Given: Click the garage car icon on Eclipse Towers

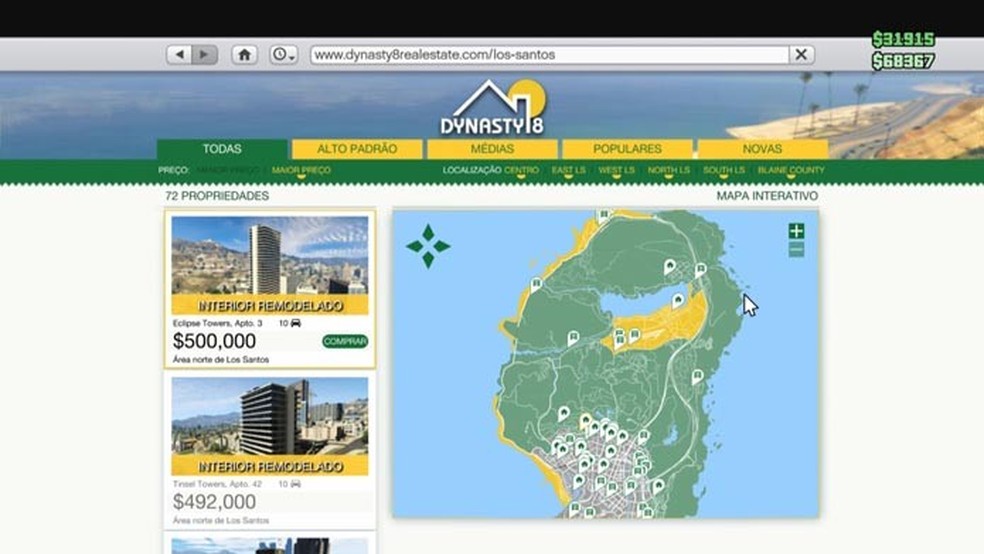Looking at the screenshot, I should click(x=296, y=323).
